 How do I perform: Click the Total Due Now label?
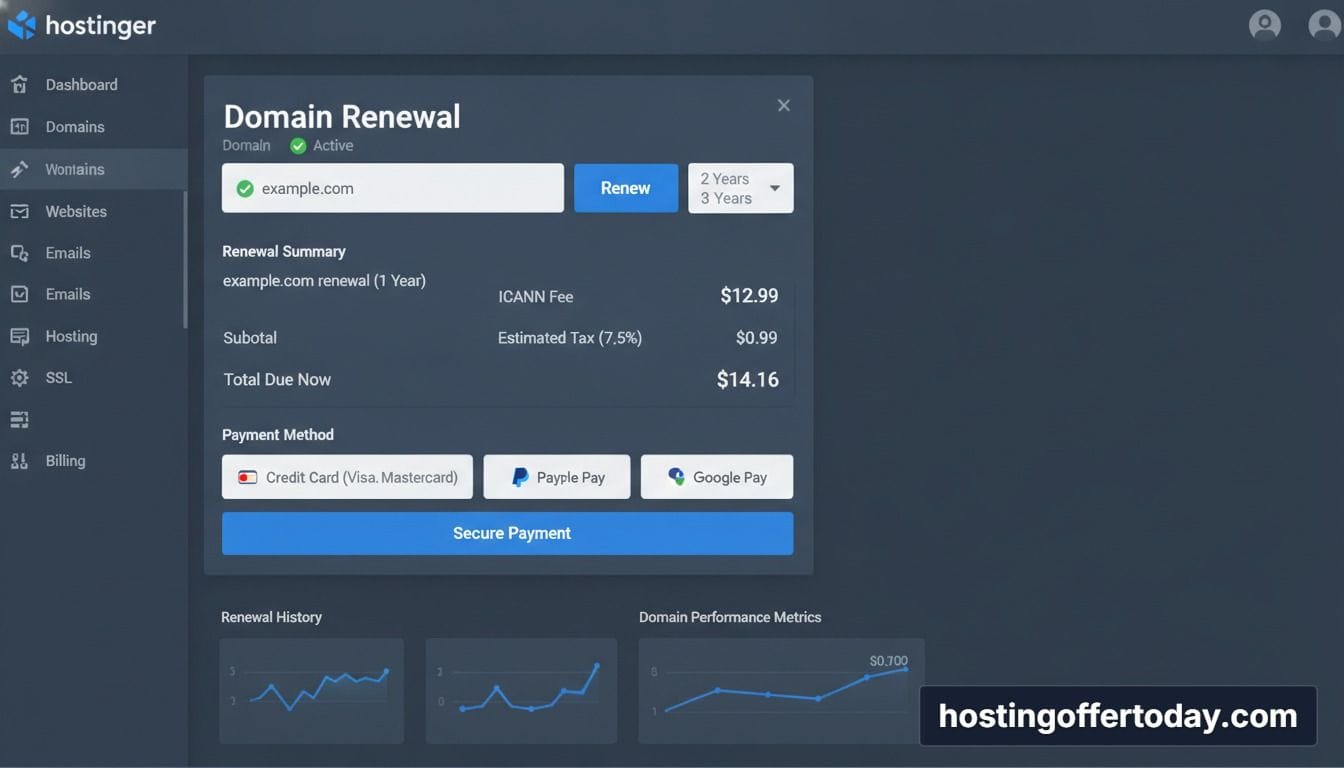tap(277, 380)
